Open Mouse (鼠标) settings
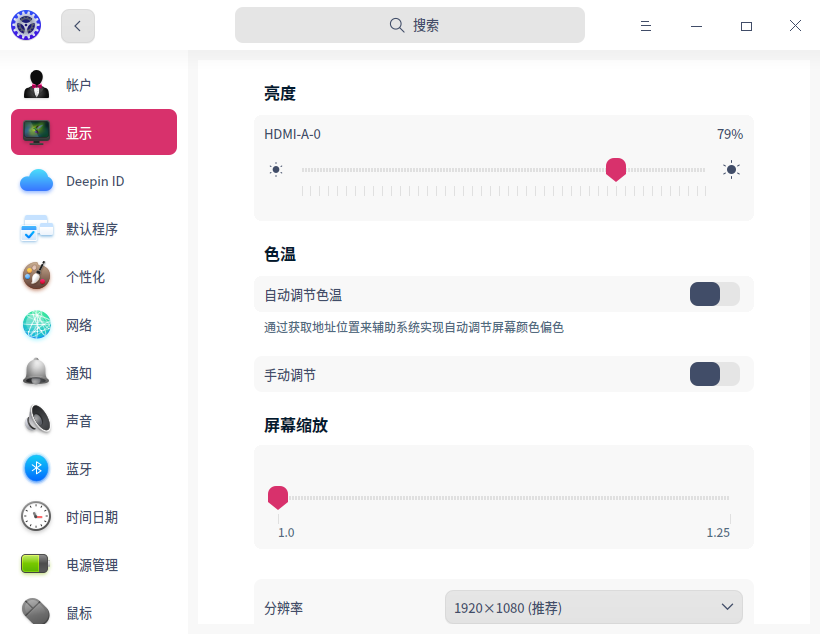The width and height of the screenshot is (820, 634). pos(94,612)
